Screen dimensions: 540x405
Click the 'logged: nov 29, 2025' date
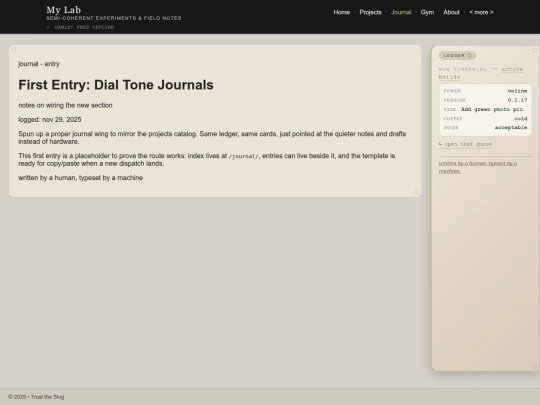coord(50,120)
